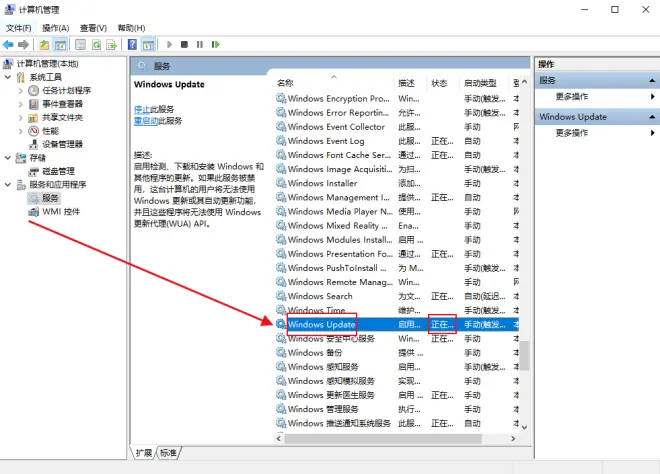Collapse the 存储 tree node
This screenshot has width=660, height=474.
[x=8, y=158]
